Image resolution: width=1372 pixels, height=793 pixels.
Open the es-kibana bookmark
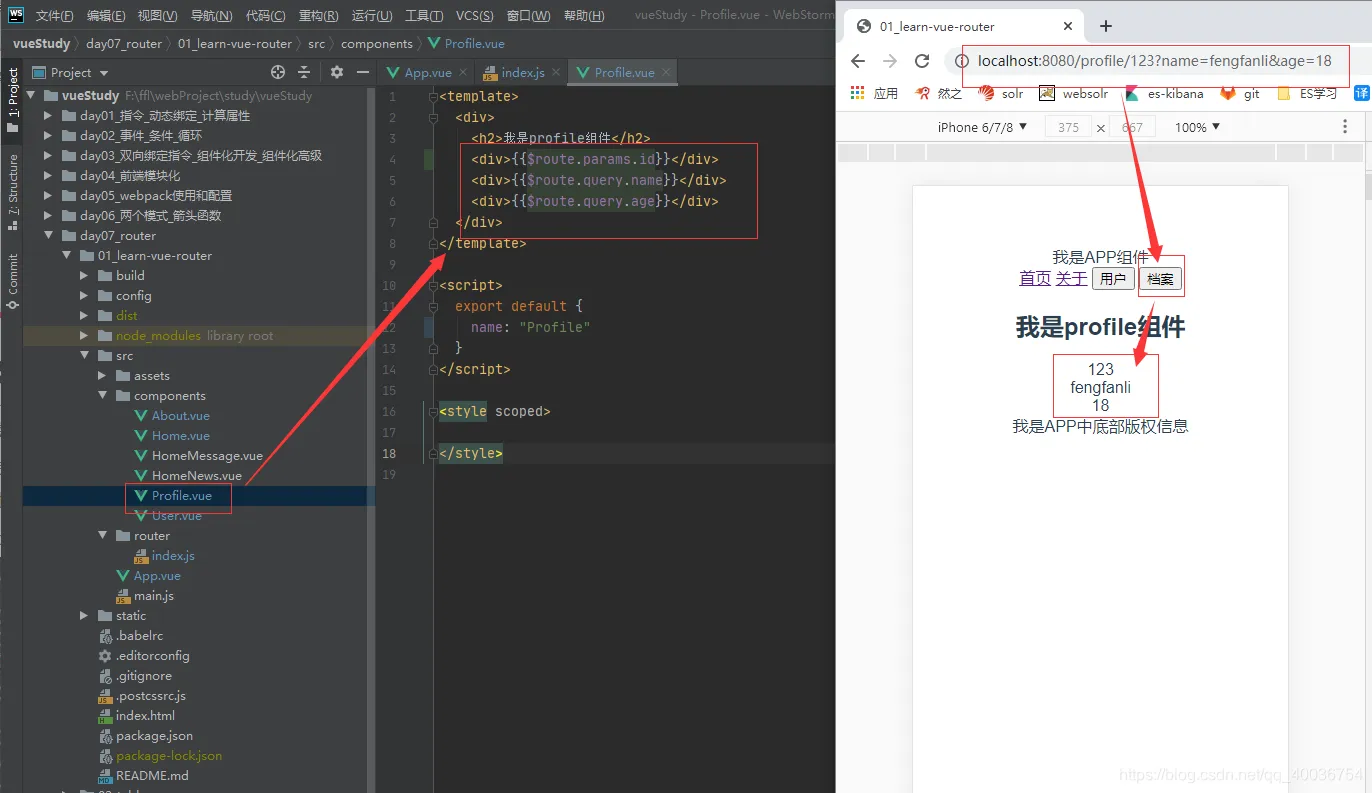[x=1164, y=93]
